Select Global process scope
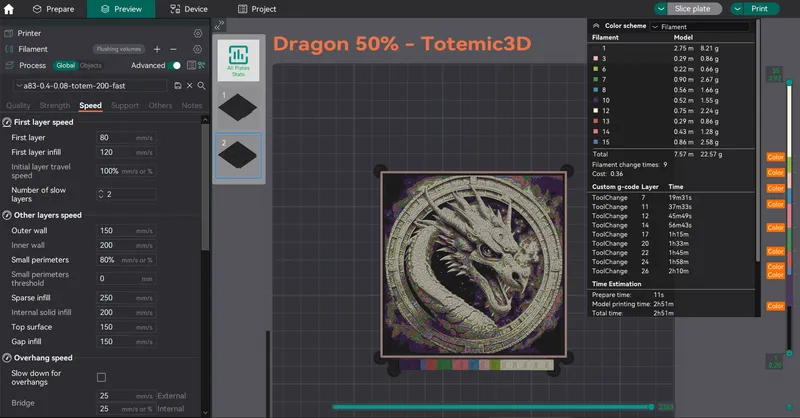The height and width of the screenshot is (418, 800). point(65,65)
